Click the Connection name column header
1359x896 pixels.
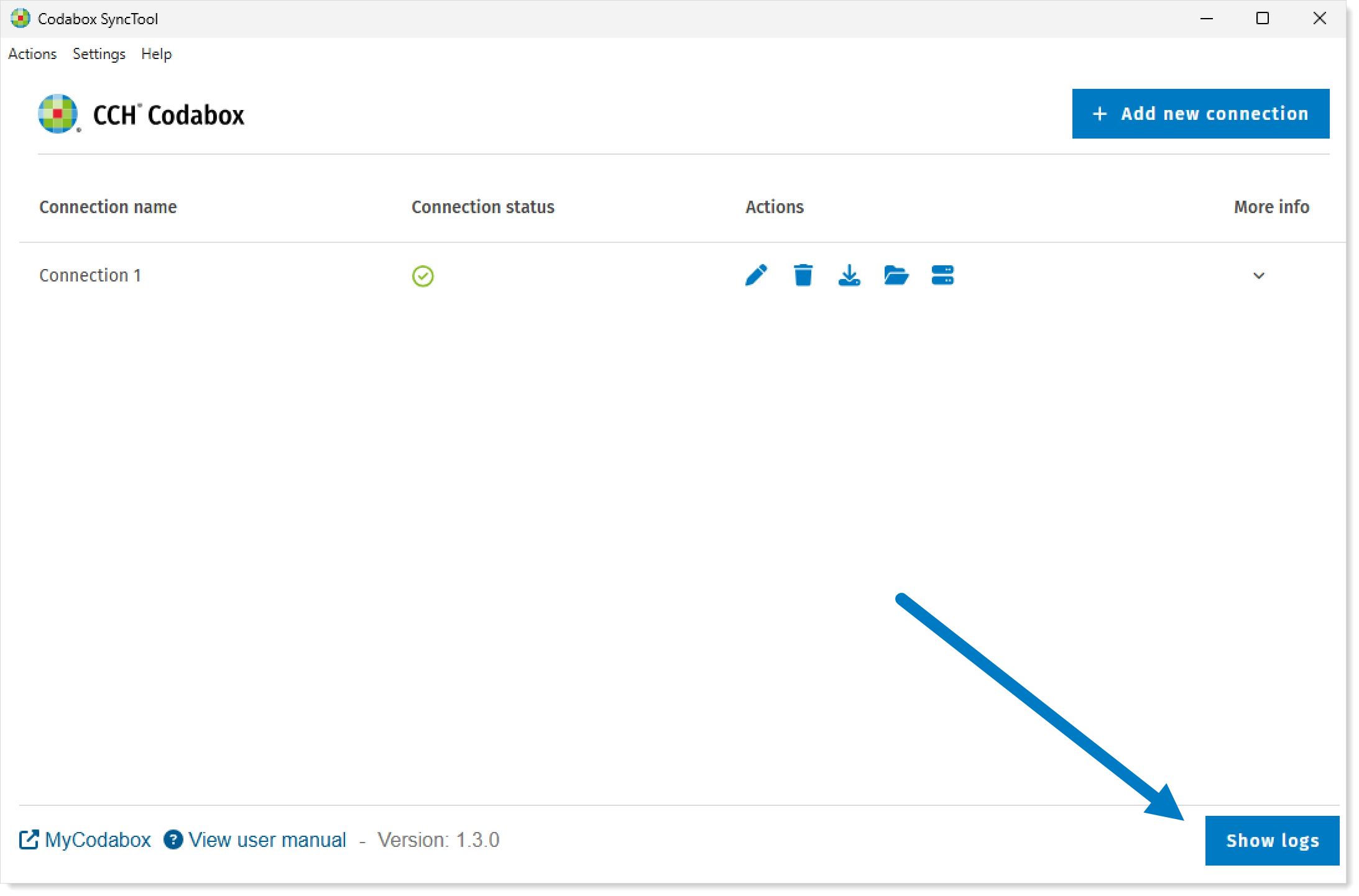click(108, 207)
